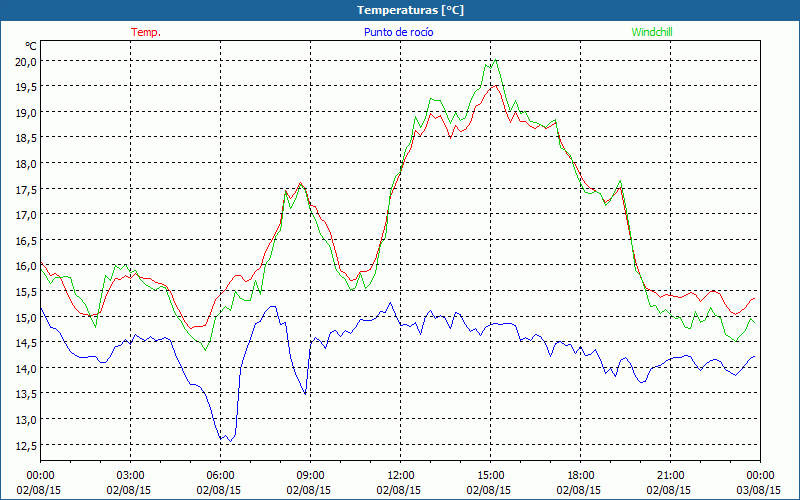Click the '03:00' time axis label

pos(130,476)
